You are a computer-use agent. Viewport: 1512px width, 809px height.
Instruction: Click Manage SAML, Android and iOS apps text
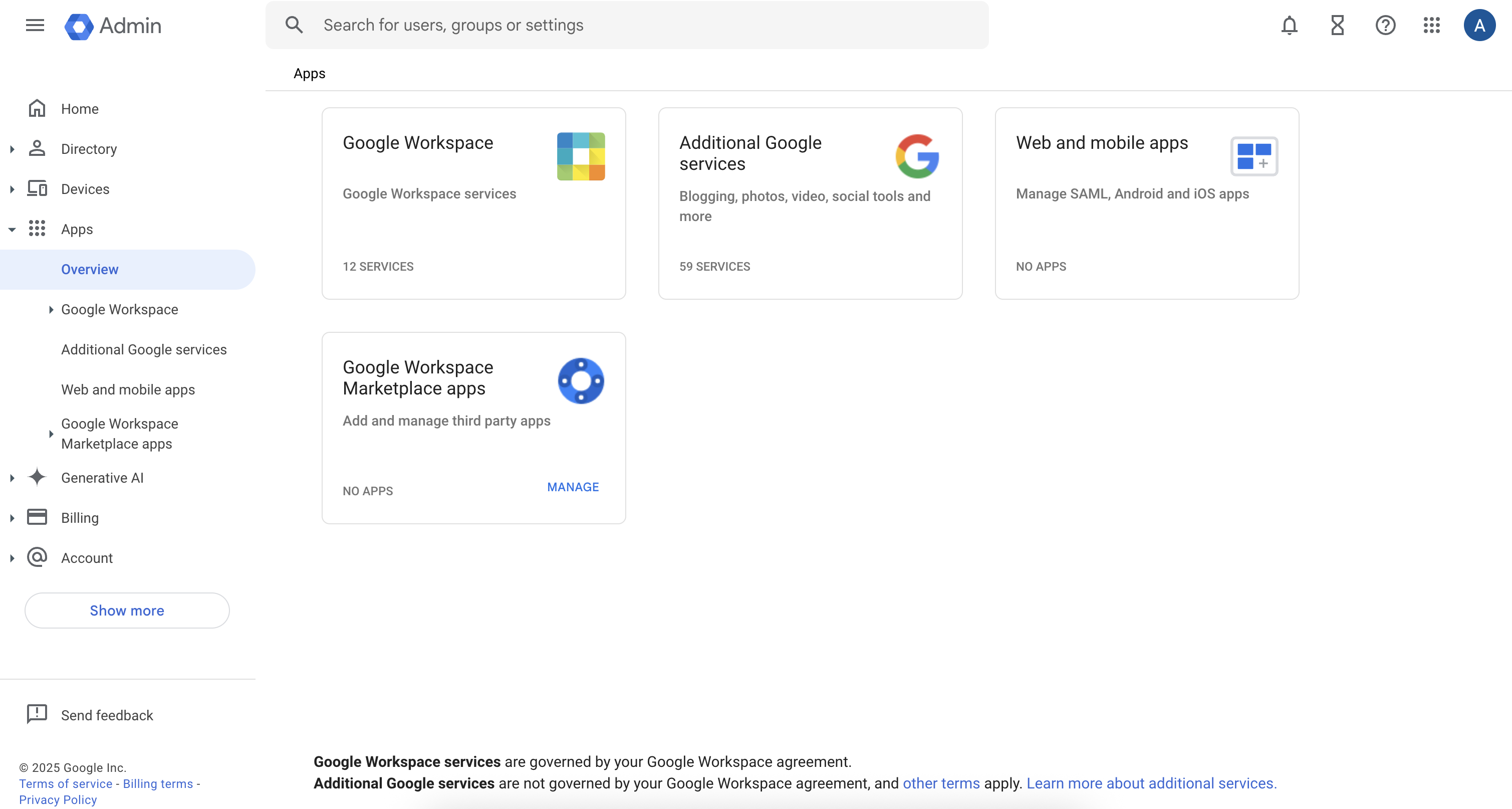coord(1132,194)
